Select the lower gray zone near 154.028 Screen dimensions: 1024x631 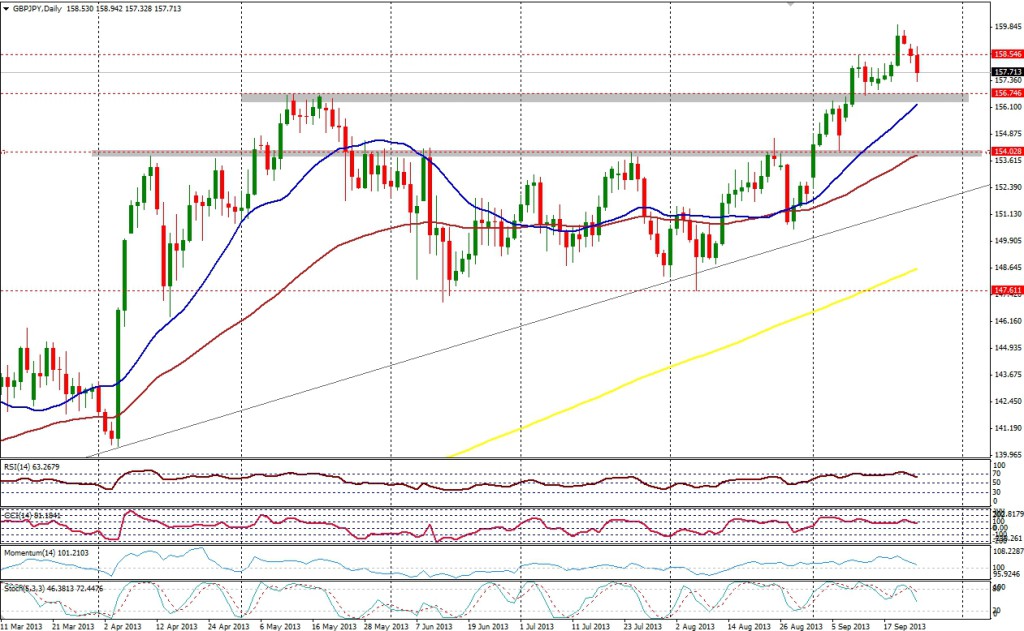click(500, 153)
